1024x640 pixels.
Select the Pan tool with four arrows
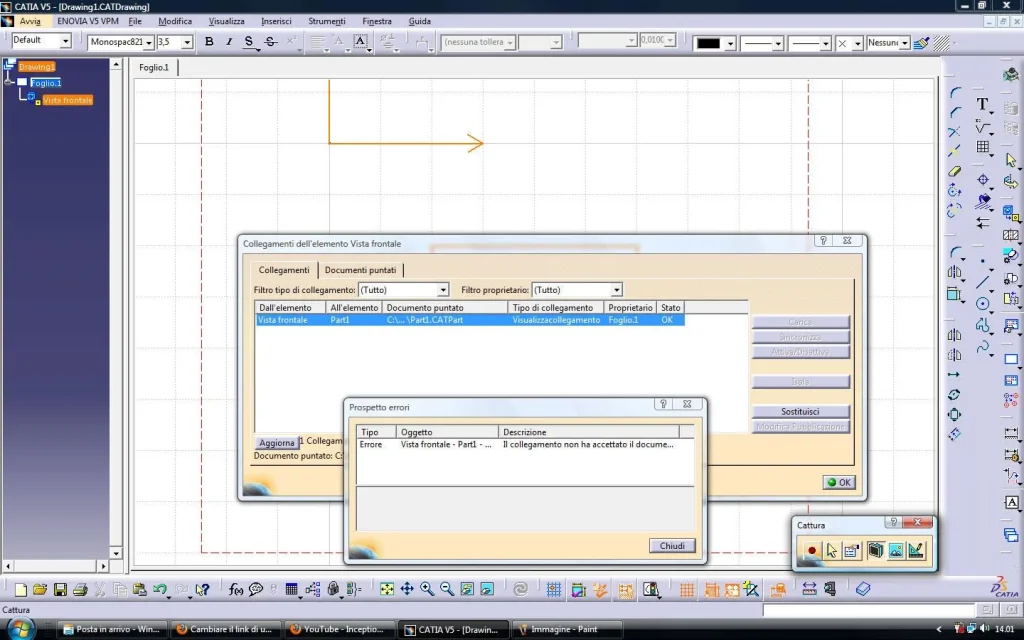click(407, 590)
